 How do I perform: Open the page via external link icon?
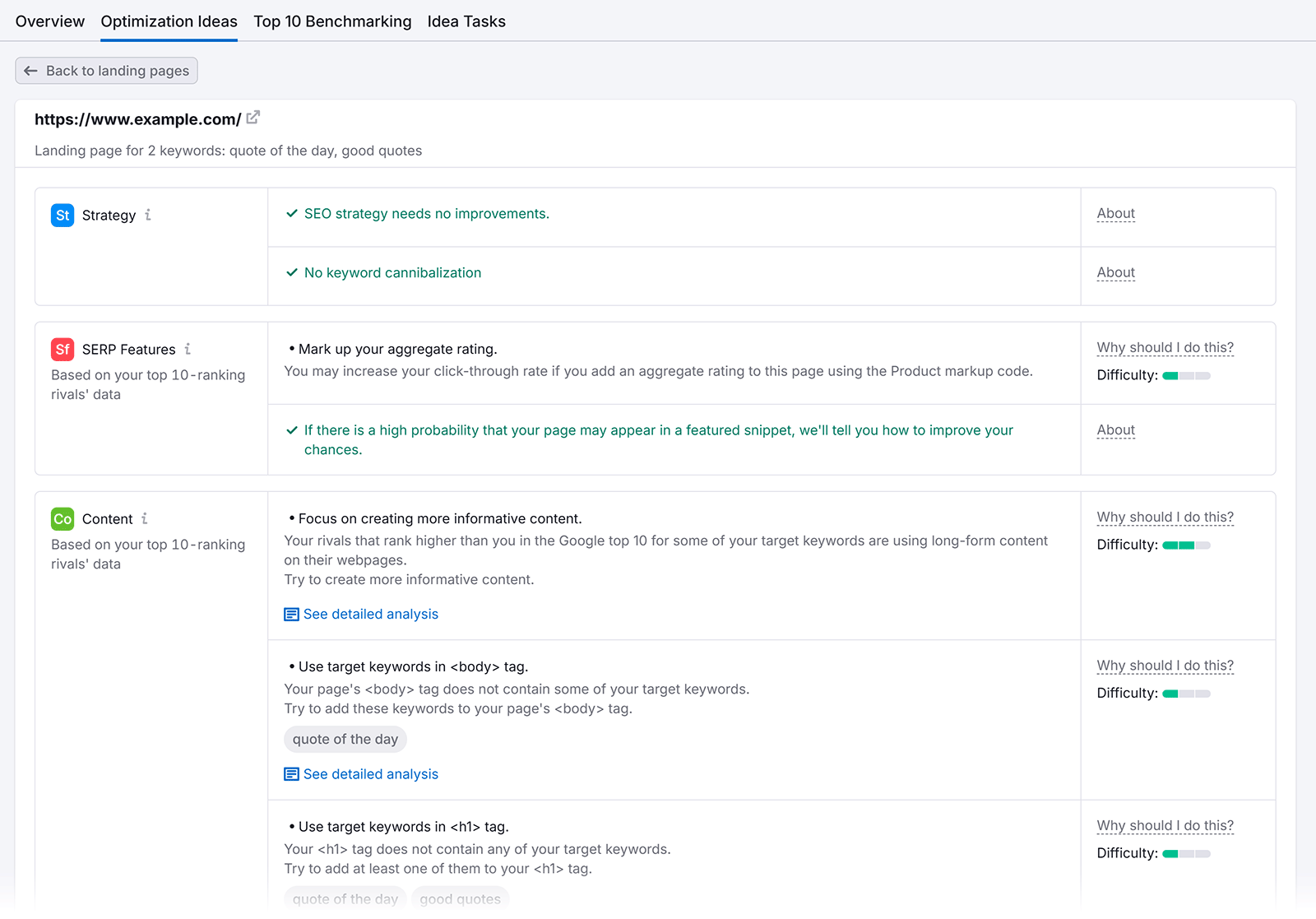[253, 117]
